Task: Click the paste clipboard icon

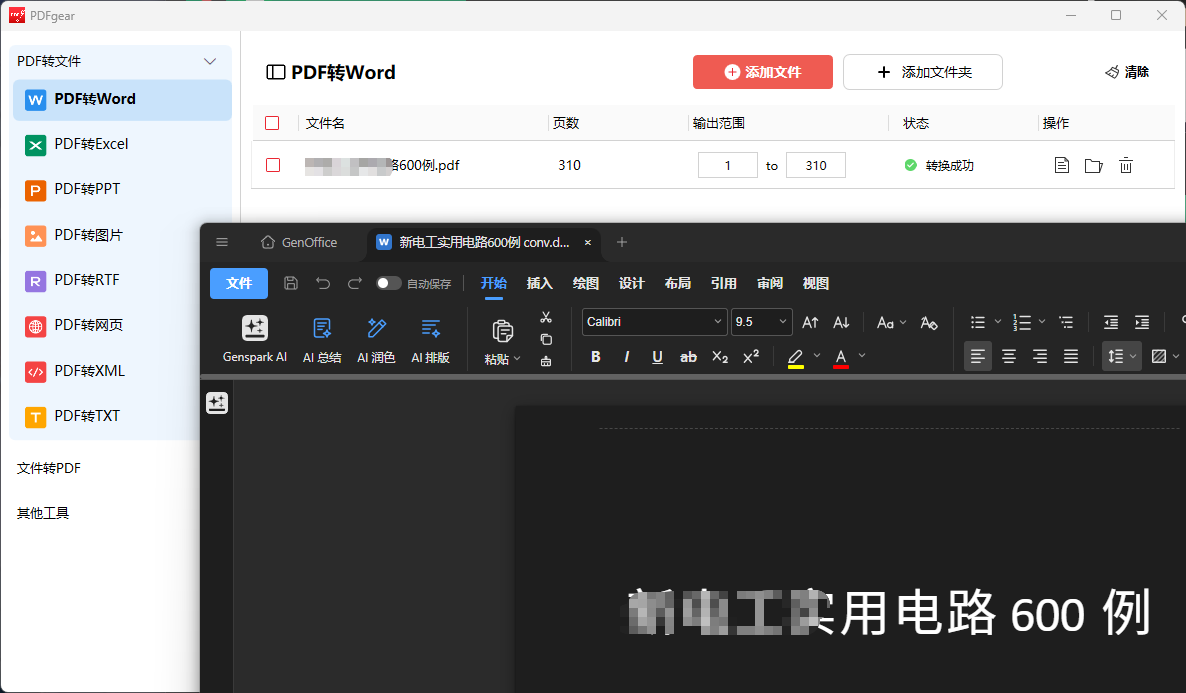Action: [502, 331]
